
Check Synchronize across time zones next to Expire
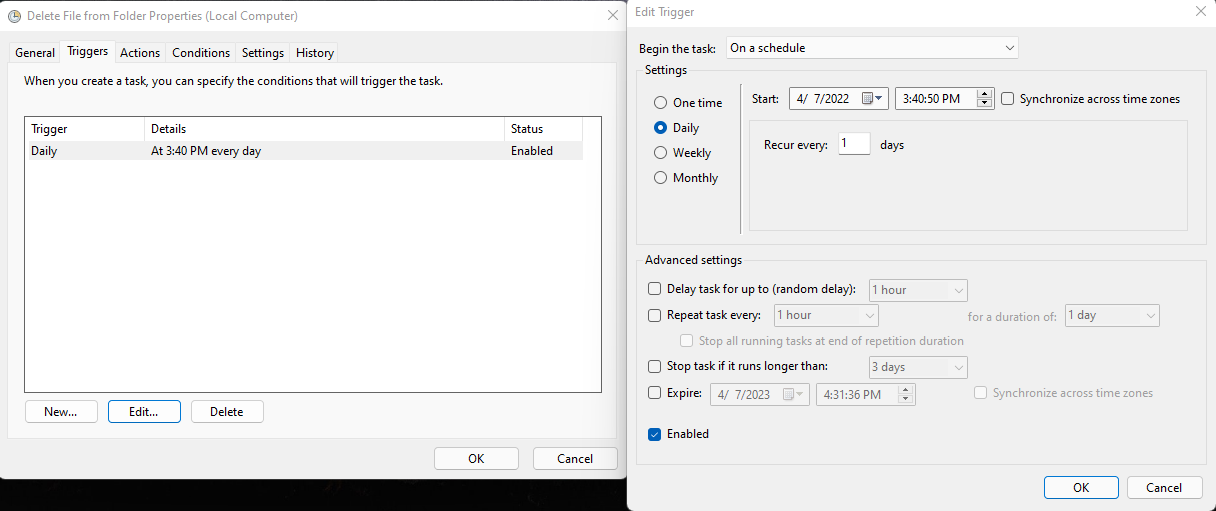(981, 393)
